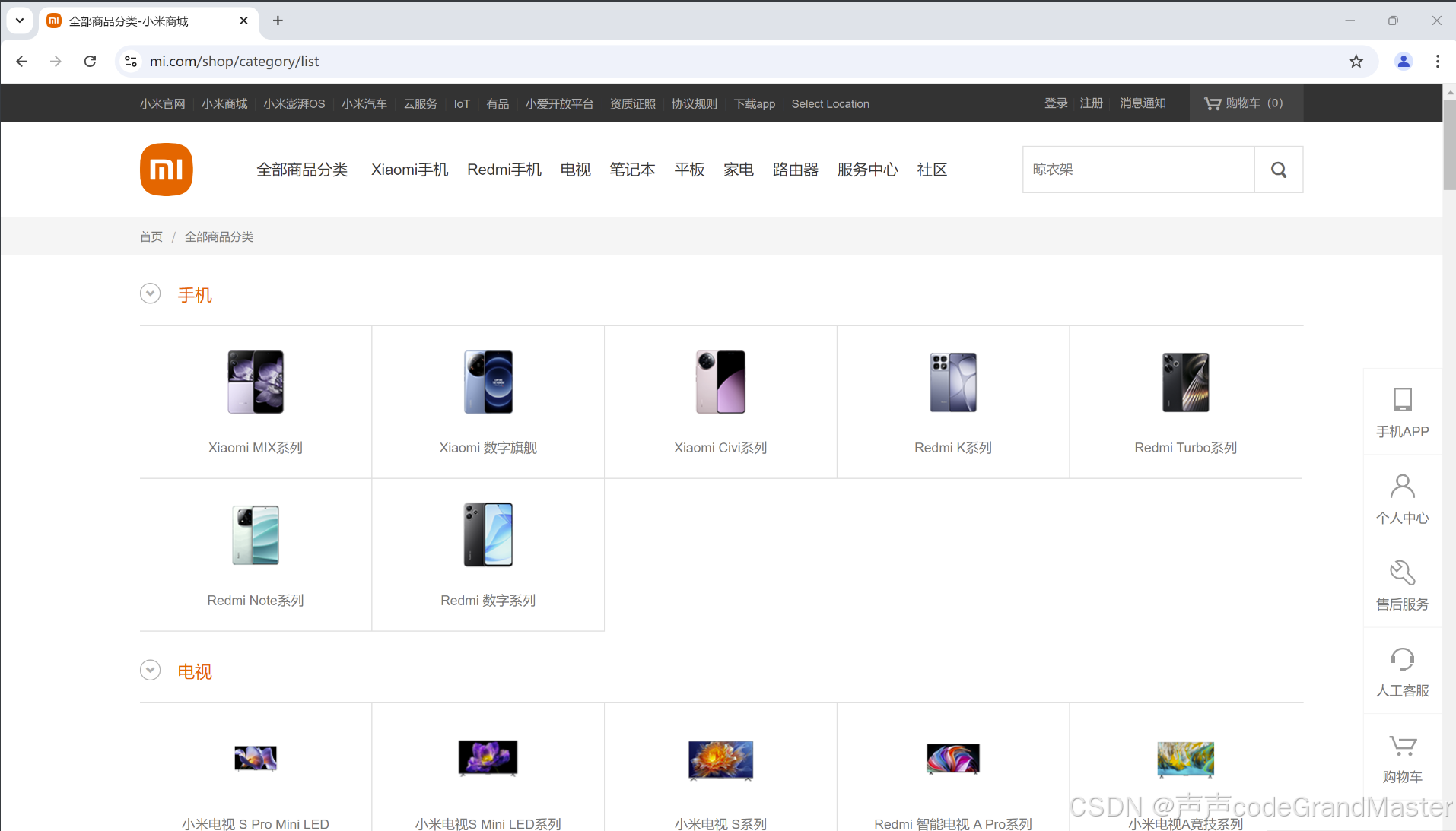Click Select Location in the top bar
Screen dimensions: 1456x831
[x=830, y=104]
